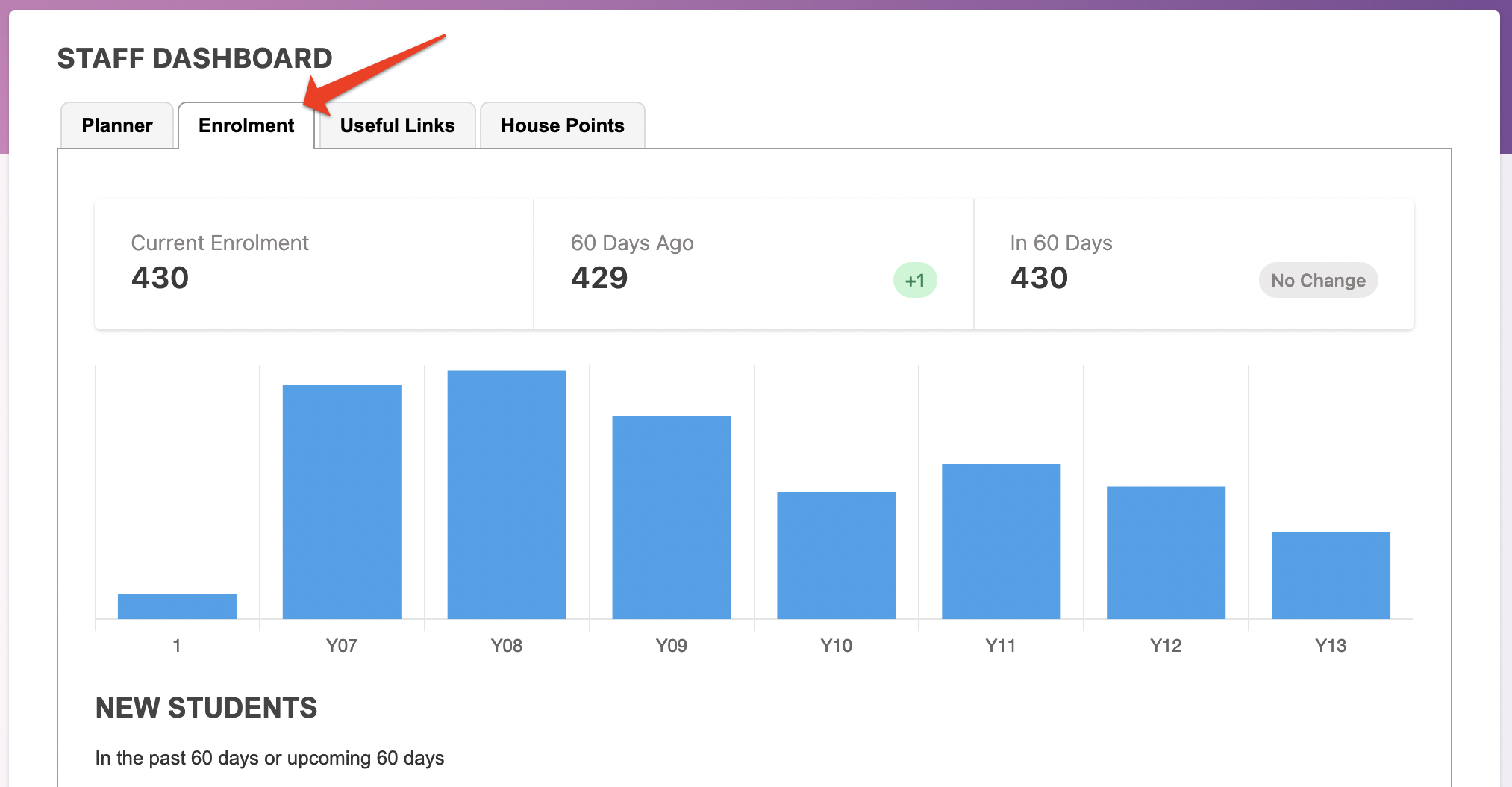Select the Y13 enrolment bar
Viewport: 1512px width, 787px height.
1331,575
